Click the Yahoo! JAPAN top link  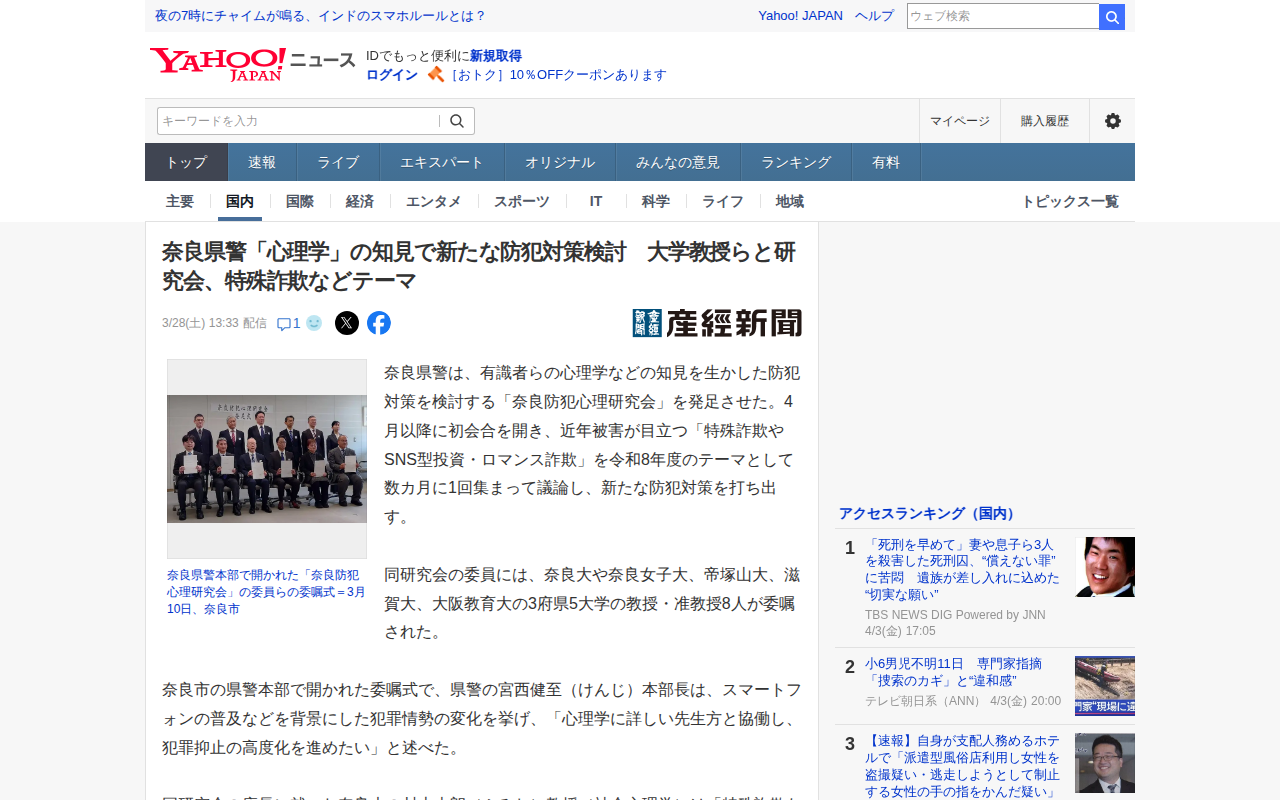800,16
